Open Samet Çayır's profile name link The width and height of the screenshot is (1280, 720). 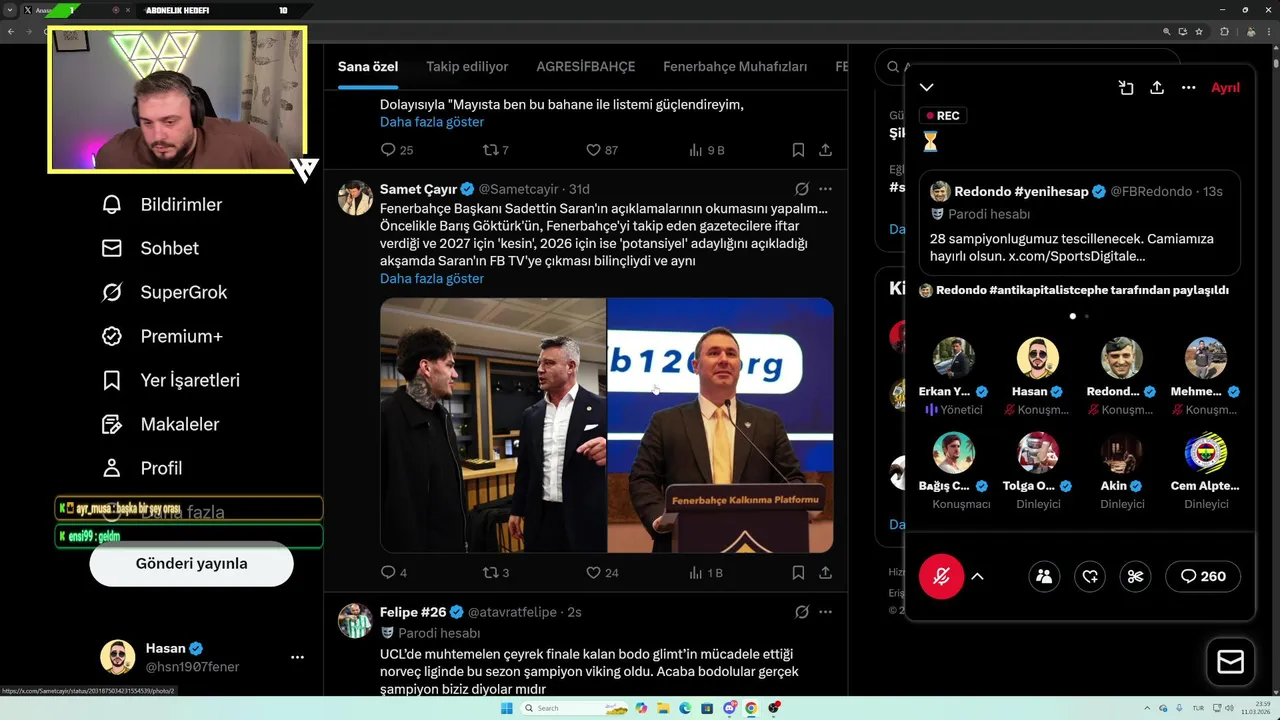[x=418, y=189]
